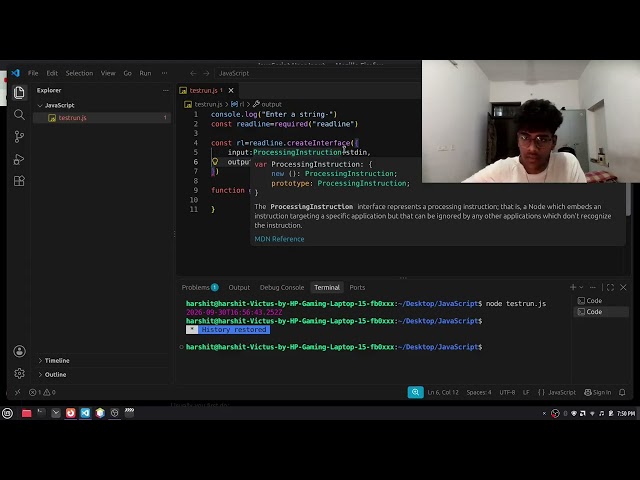The height and width of the screenshot is (480, 640).
Task: Open the Run and Debug view
Action: [x=19, y=159]
